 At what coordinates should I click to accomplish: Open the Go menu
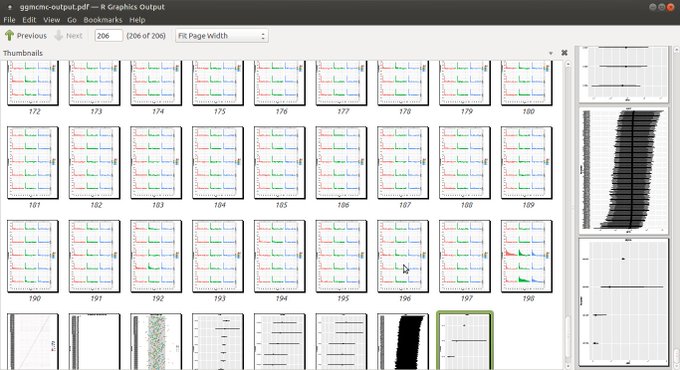coord(72,20)
